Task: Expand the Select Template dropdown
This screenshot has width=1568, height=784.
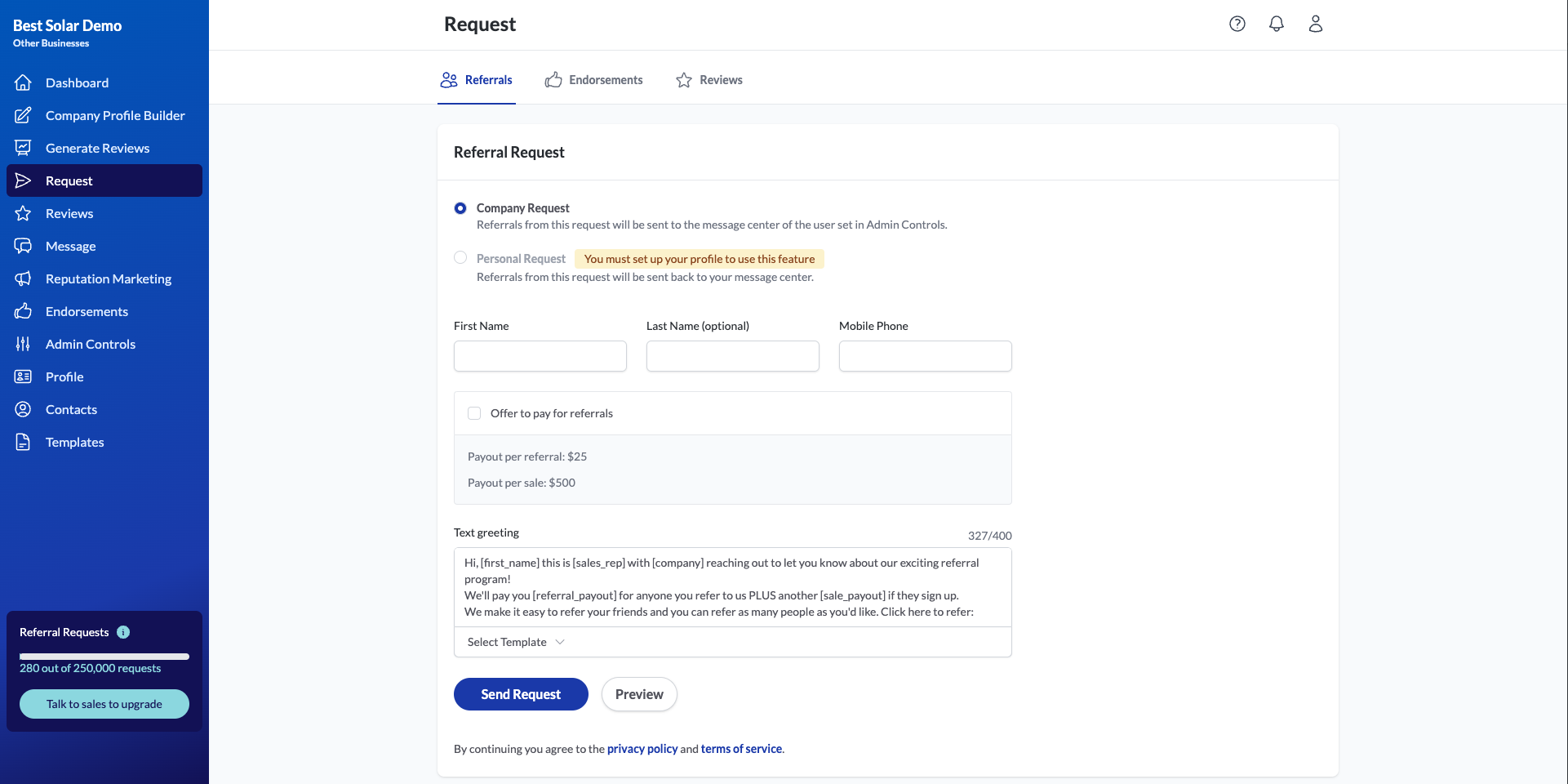Action: (x=516, y=642)
